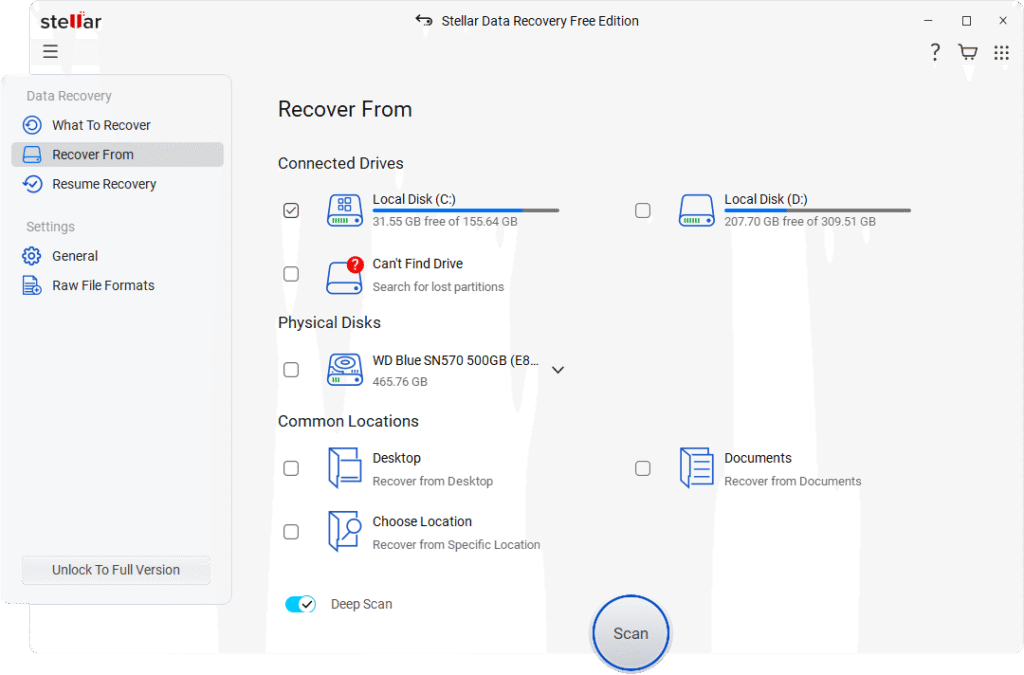Click the Local Disk (C:) usage bar
1024x675 pixels.
466,210
